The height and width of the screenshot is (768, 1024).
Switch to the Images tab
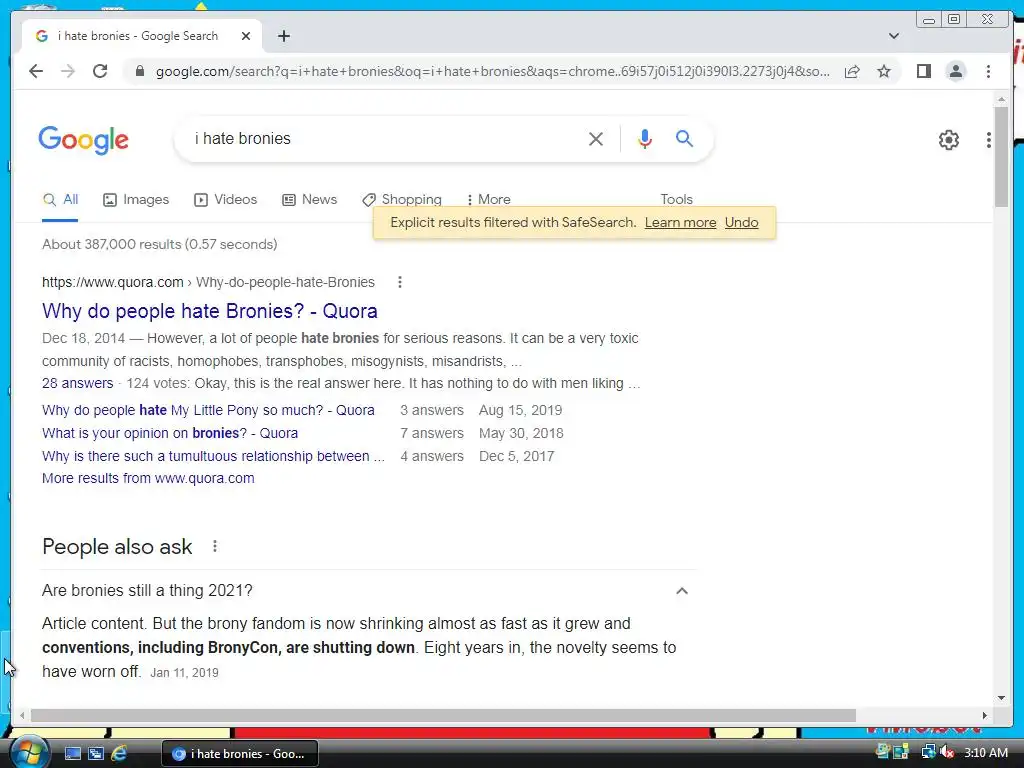136,199
